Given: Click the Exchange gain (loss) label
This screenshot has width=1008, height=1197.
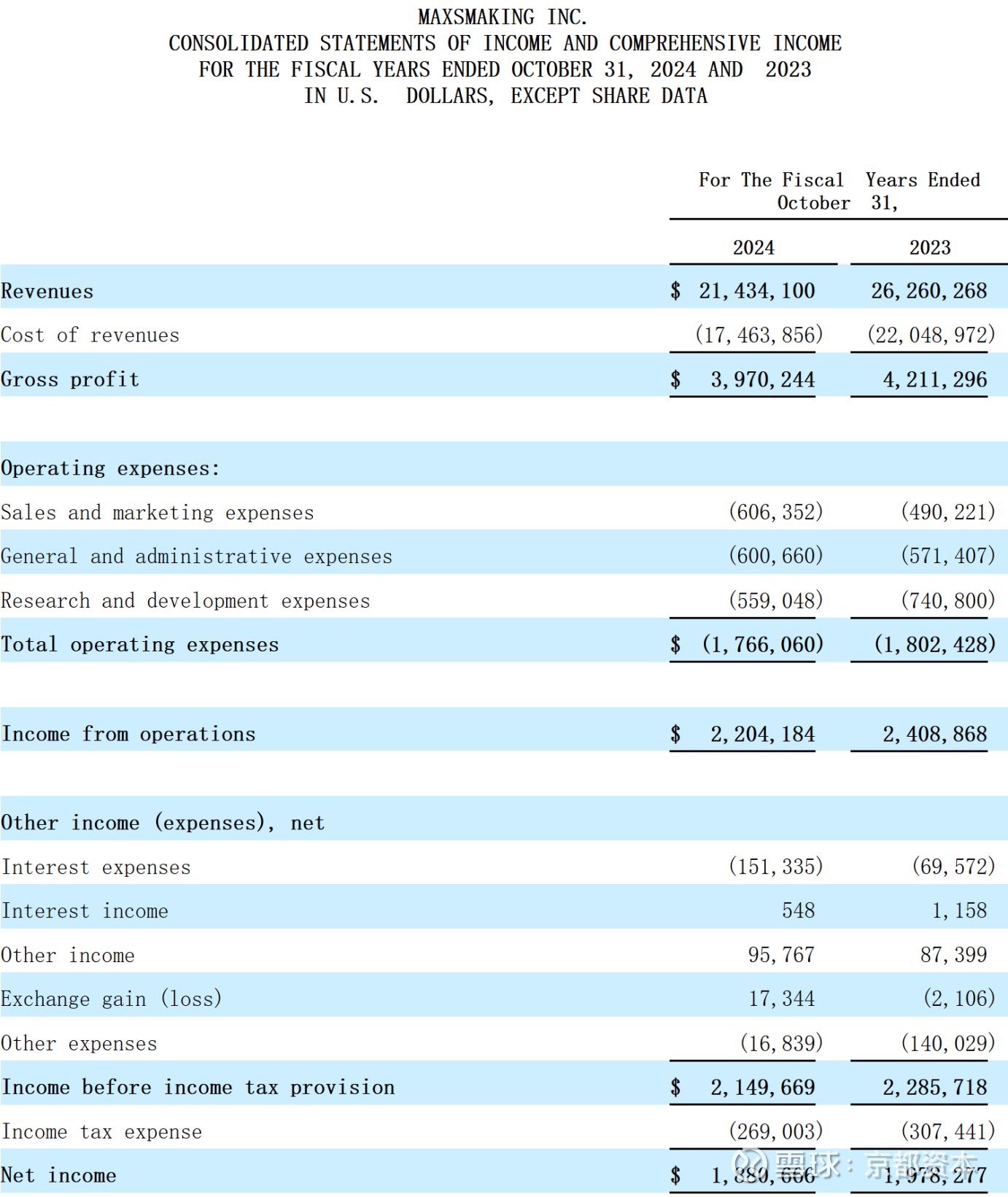Looking at the screenshot, I should [112, 999].
